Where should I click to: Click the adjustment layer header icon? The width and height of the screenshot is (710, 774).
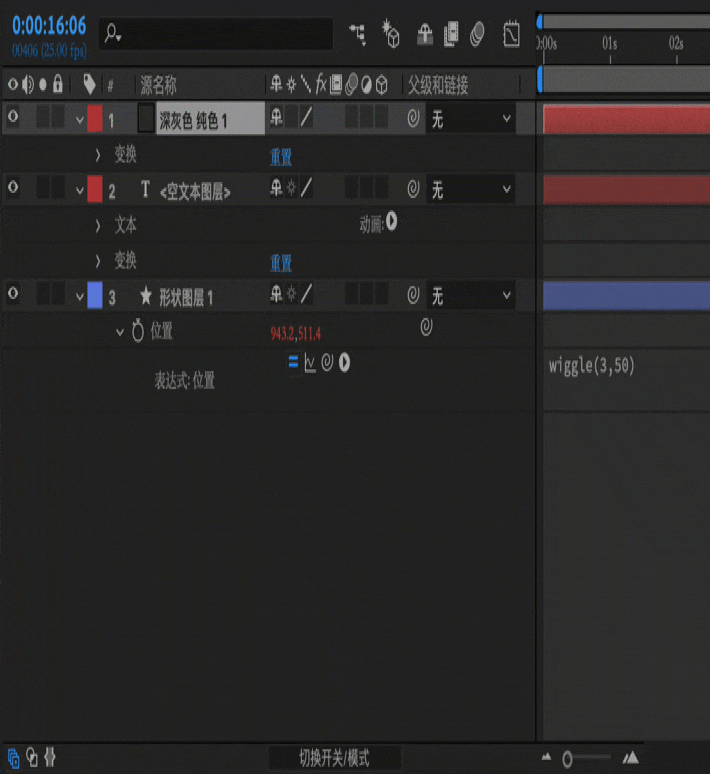click(x=366, y=85)
